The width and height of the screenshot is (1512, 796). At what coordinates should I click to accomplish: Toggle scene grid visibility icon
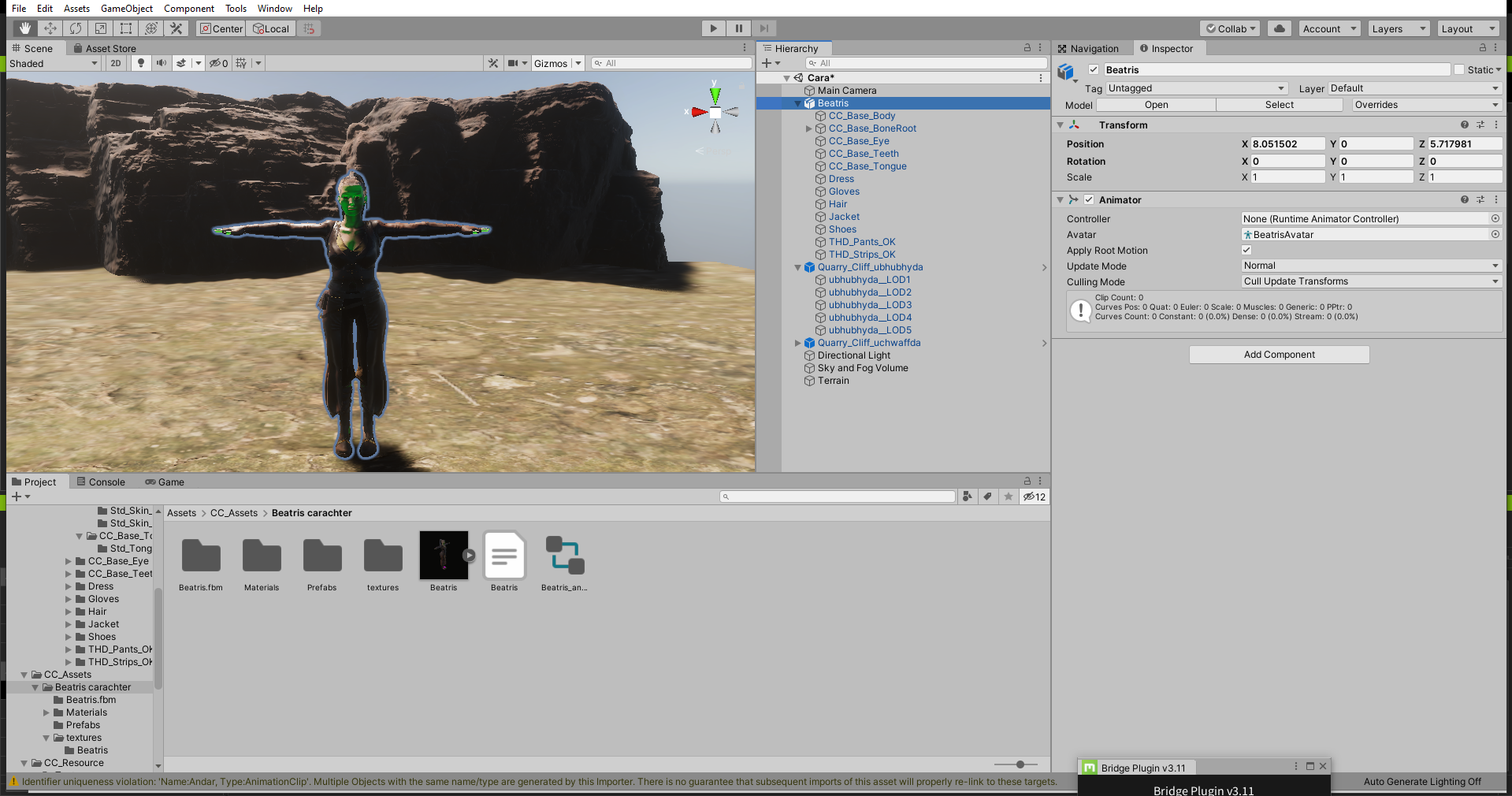(241, 63)
